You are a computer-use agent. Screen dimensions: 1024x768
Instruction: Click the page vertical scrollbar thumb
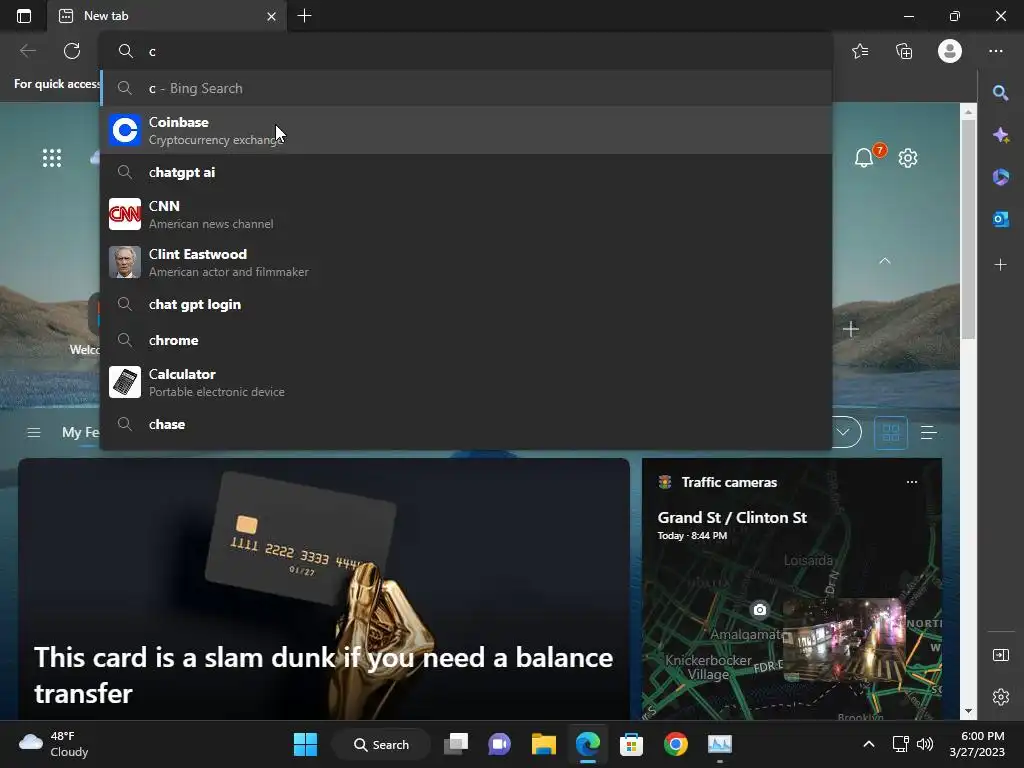(x=968, y=229)
